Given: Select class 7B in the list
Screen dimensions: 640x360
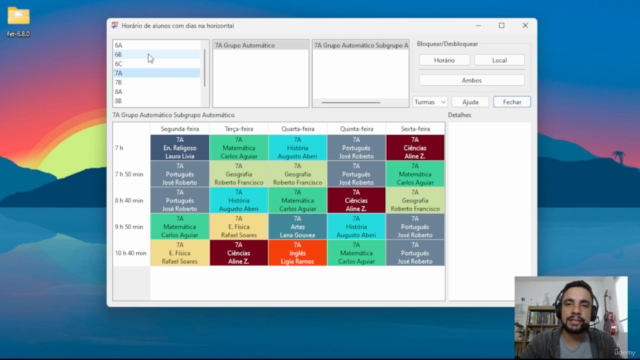Looking at the screenshot, I should coord(157,82).
